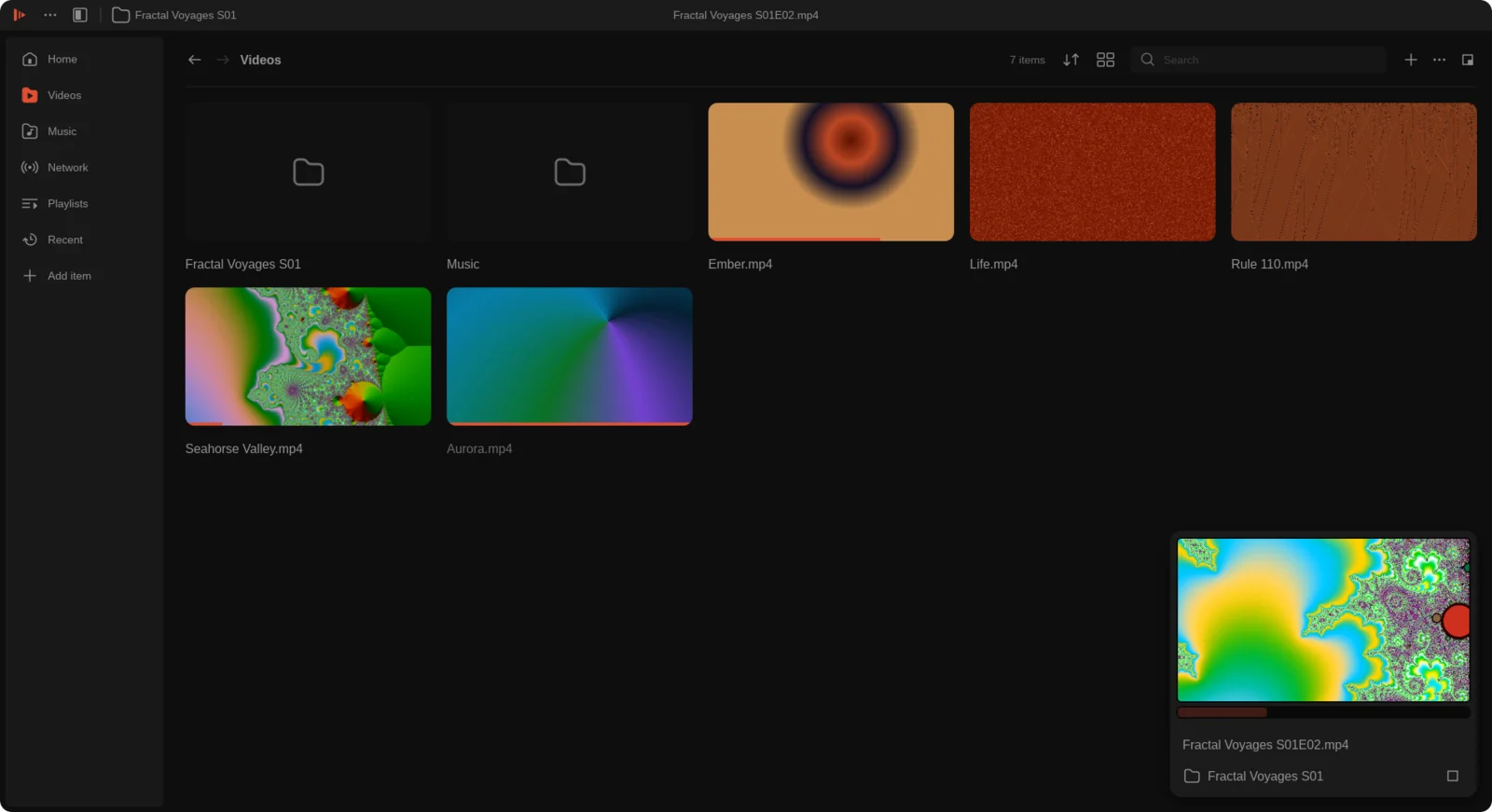Change sort order with sort icon
The height and width of the screenshot is (812, 1492).
coord(1071,60)
